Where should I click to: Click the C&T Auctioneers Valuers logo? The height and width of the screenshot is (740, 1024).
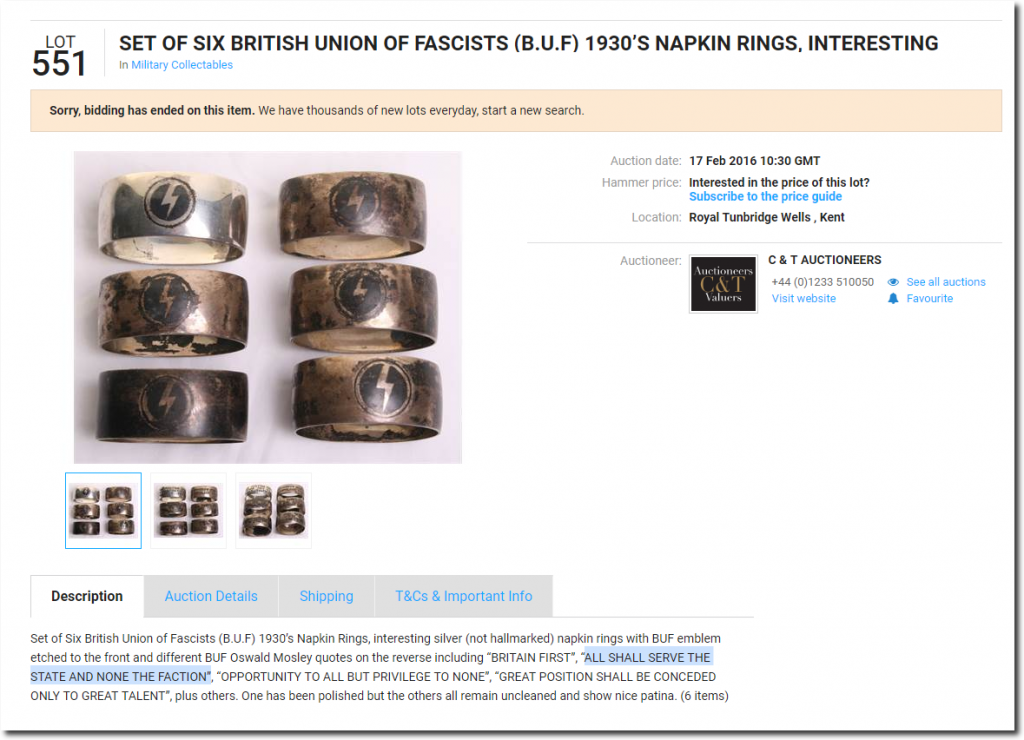[x=723, y=284]
